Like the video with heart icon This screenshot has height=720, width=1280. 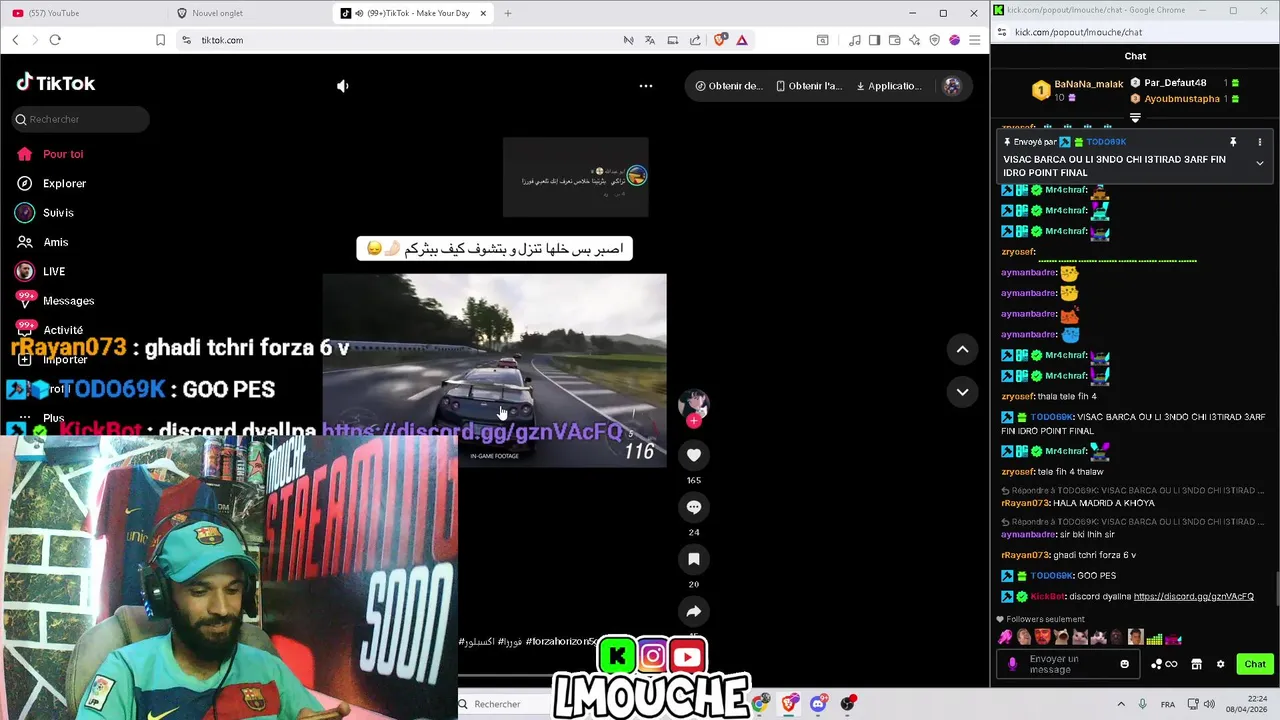[x=694, y=455]
